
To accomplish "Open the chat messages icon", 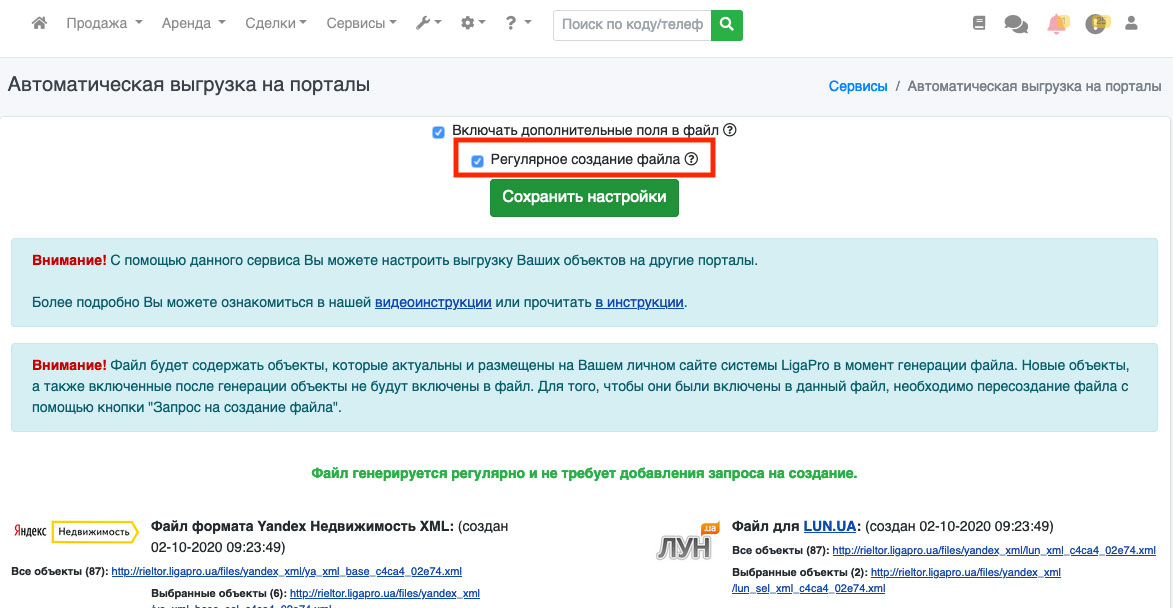I will (1016, 24).
